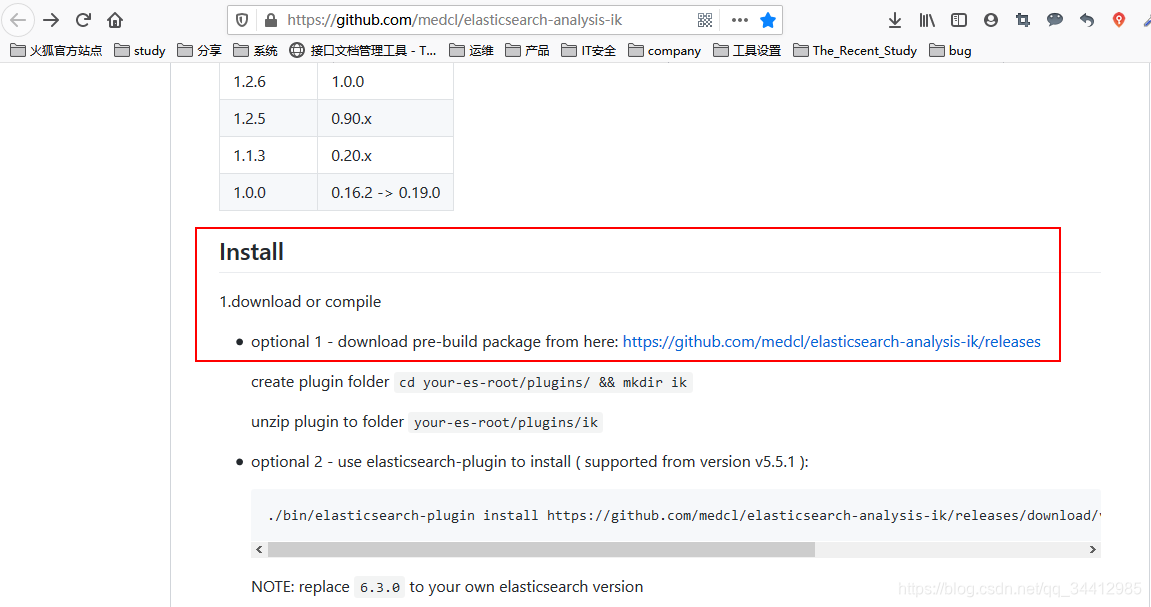Open page actions three-dot menu
This screenshot has height=607, width=1151.
click(739, 20)
